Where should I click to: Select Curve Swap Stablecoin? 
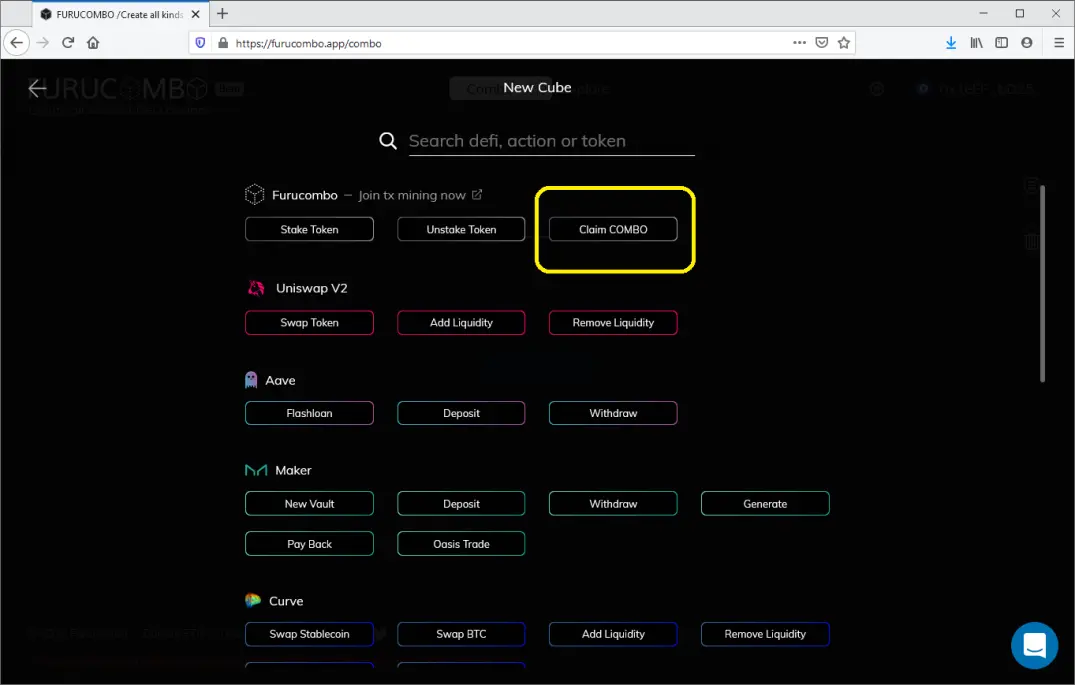point(309,634)
